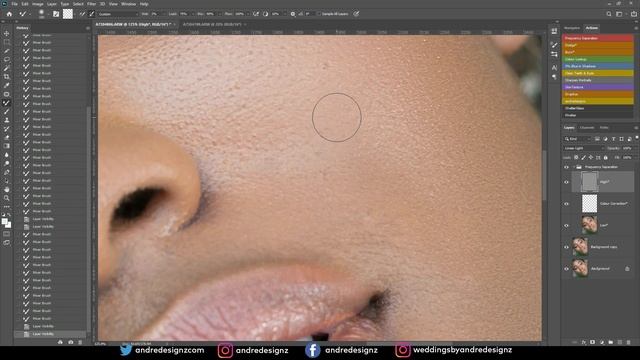Create snapshot camera icon in History panel
Screen dimensions: 640x360
click(x=71, y=342)
